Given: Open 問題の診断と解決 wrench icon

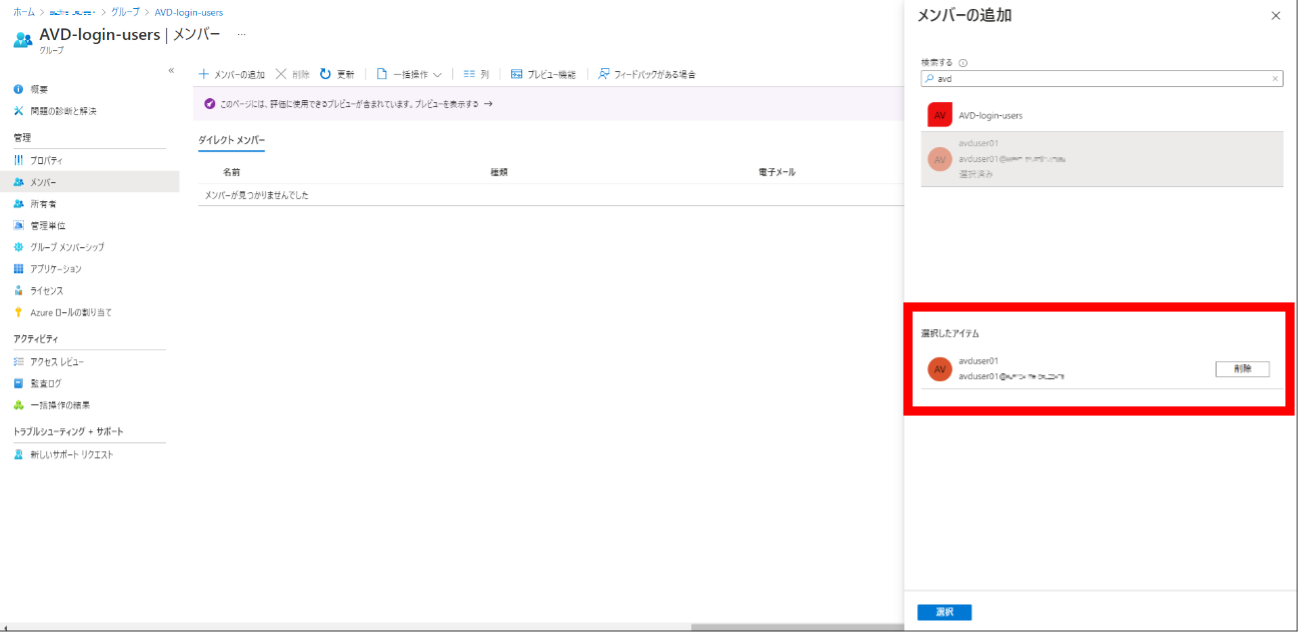Looking at the screenshot, I should pyautogui.click(x=18, y=111).
